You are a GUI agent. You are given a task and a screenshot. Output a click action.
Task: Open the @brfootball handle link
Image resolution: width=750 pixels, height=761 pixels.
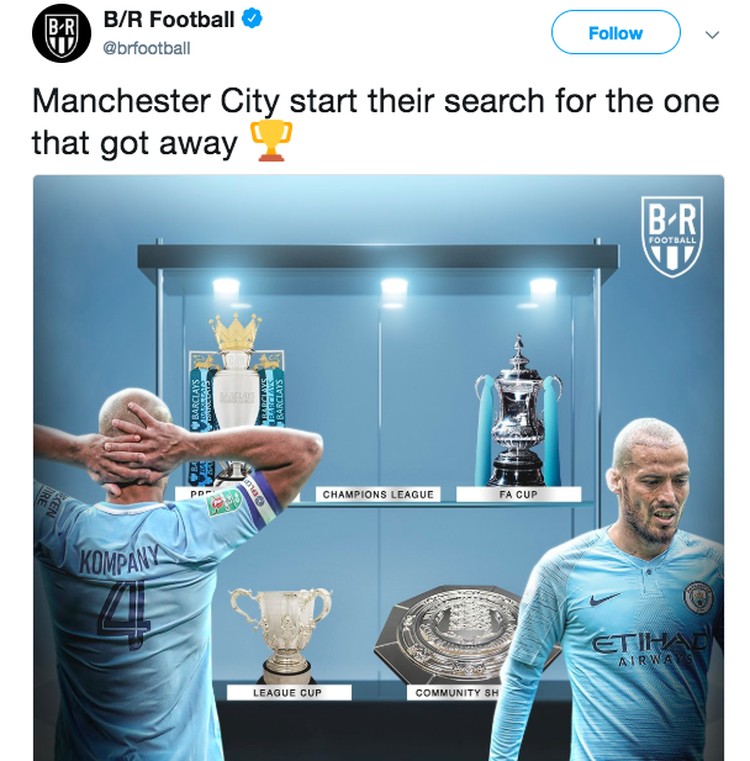click(x=147, y=49)
